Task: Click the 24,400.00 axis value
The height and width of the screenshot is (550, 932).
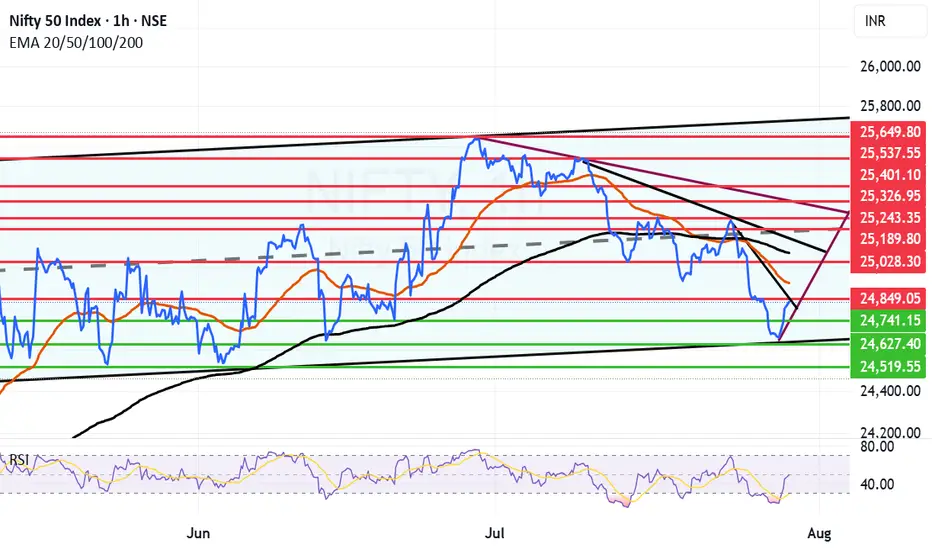Action: point(890,391)
